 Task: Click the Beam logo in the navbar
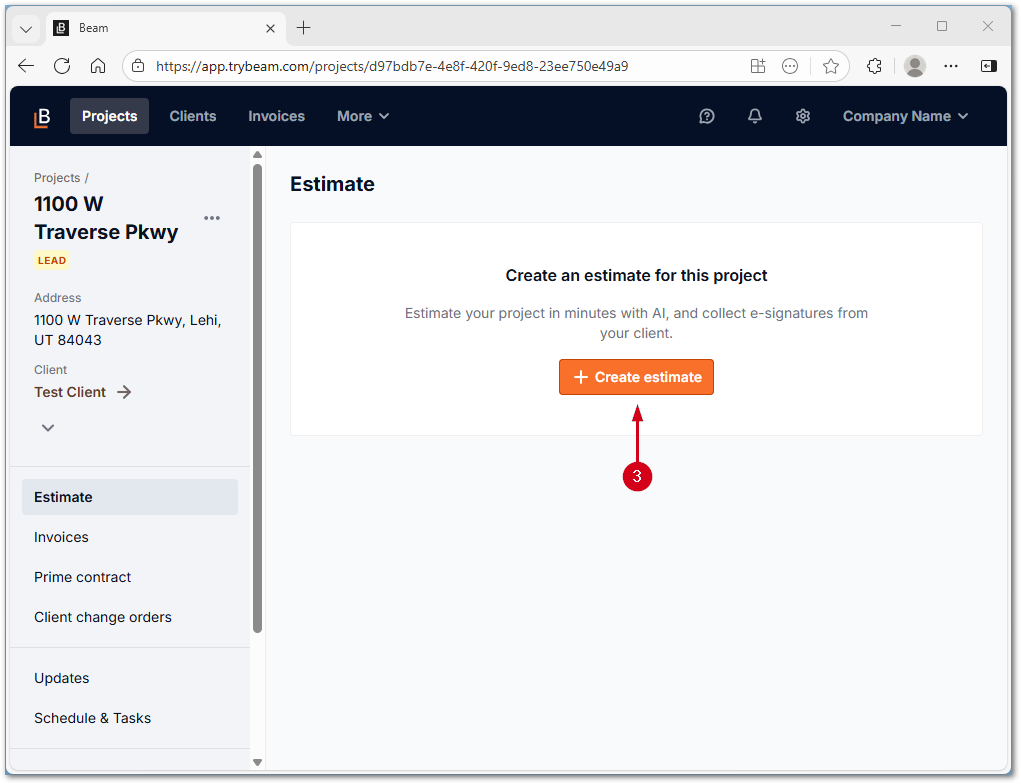pos(41,116)
